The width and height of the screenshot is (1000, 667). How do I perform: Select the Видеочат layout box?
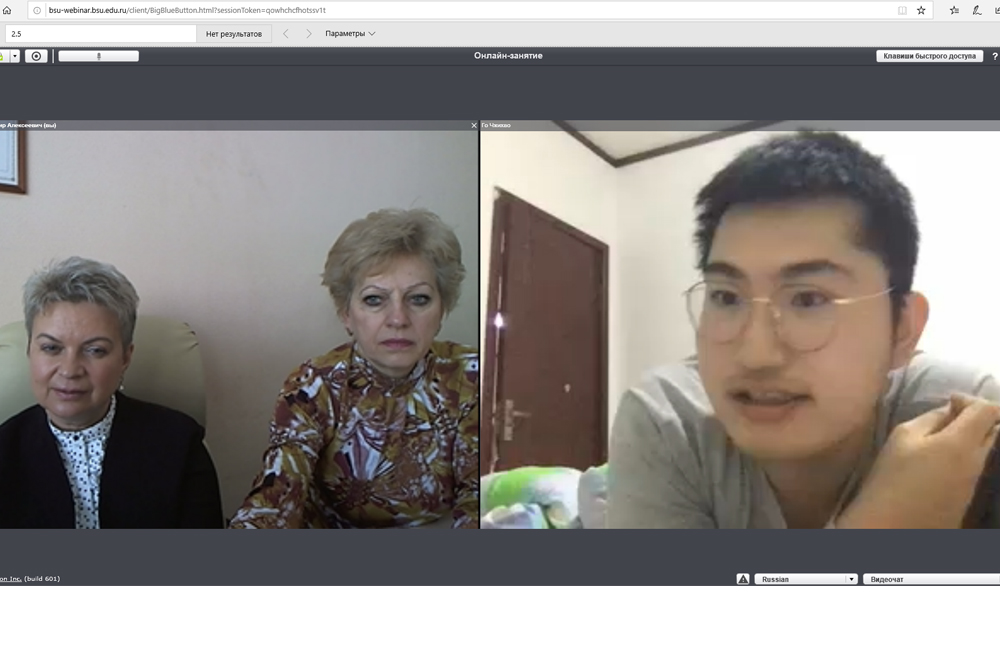click(930, 579)
